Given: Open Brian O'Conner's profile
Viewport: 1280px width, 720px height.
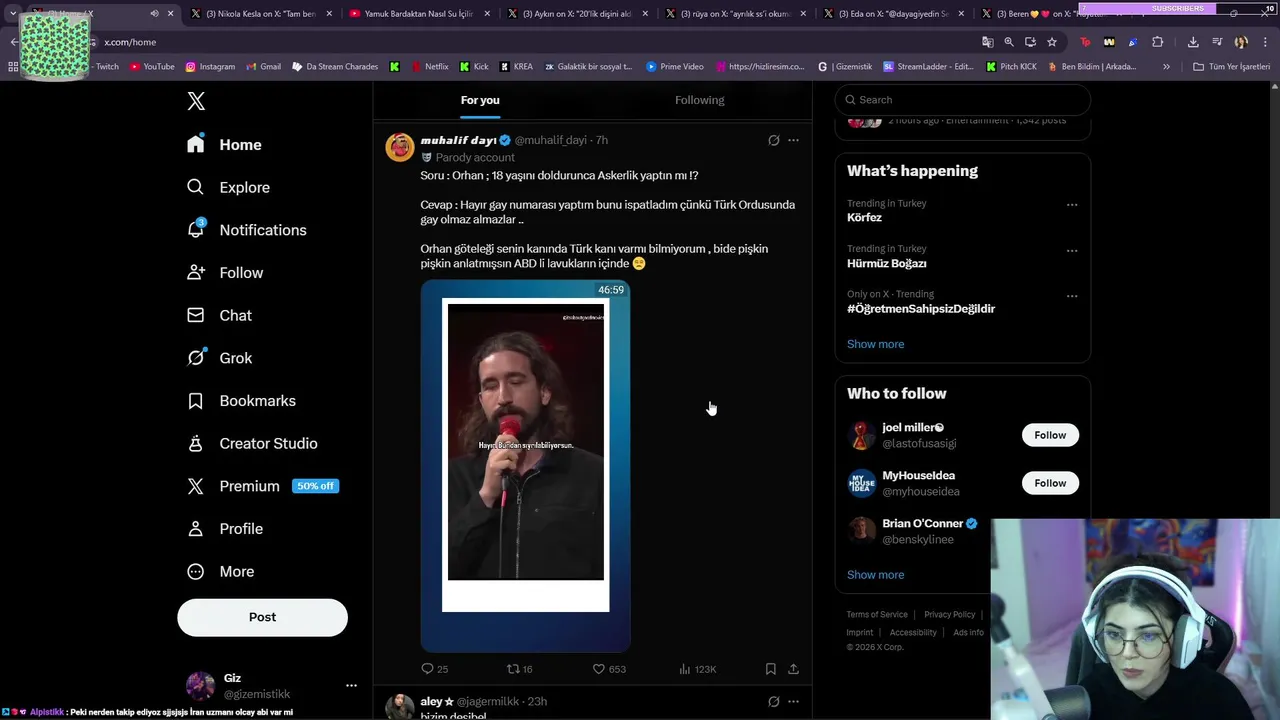Looking at the screenshot, I should pos(922,524).
